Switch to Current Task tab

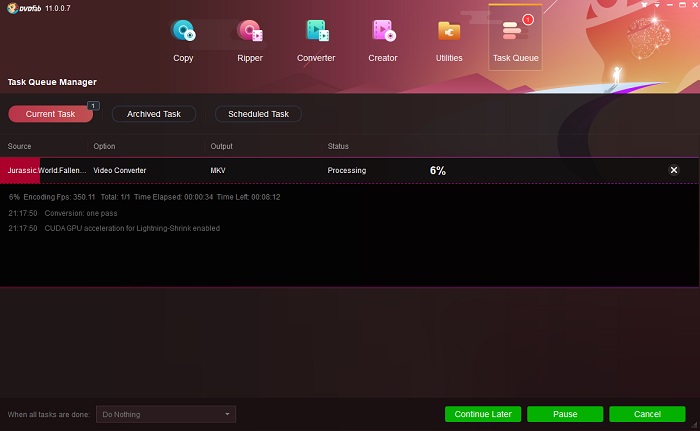pos(50,114)
